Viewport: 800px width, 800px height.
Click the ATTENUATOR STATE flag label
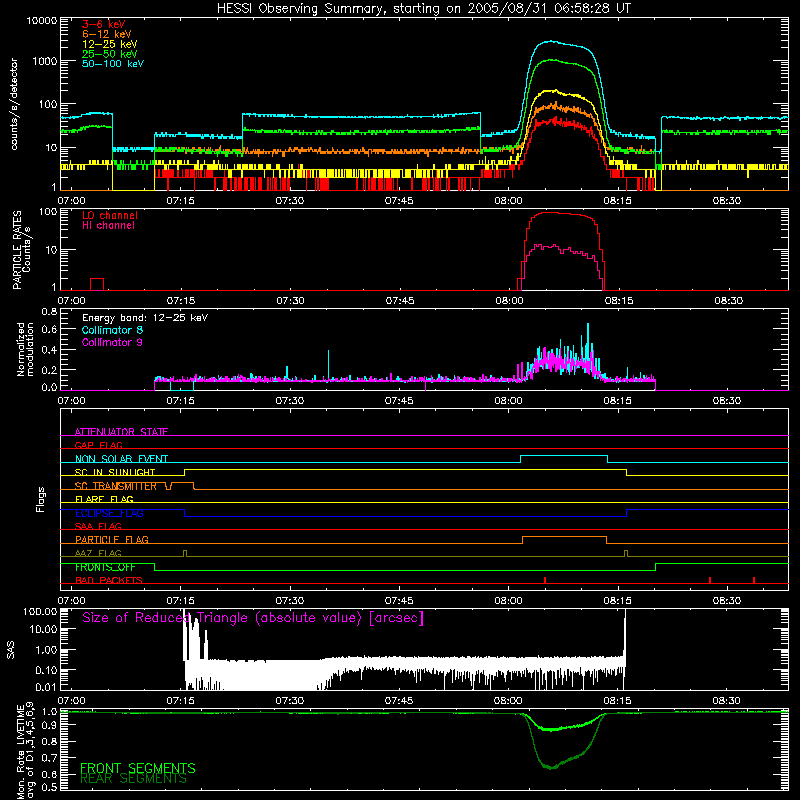tap(121, 432)
